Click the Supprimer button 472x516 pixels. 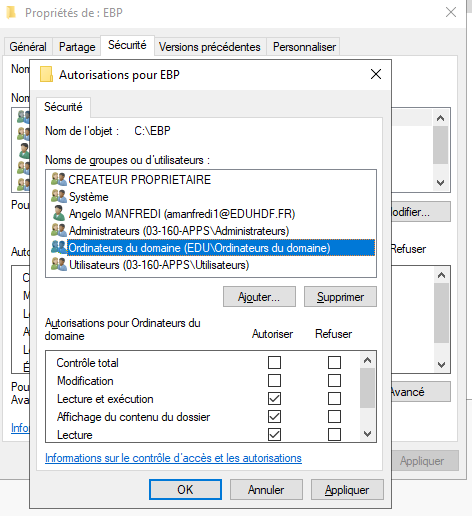(x=340, y=297)
